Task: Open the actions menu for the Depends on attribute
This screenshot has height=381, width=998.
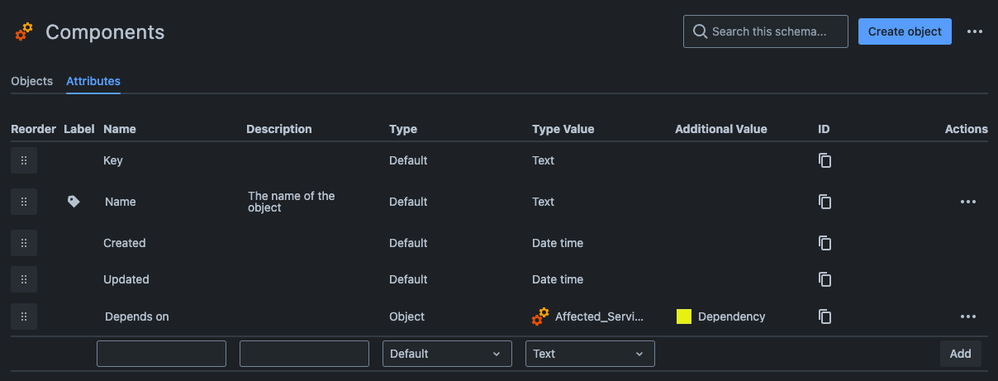Action: (968, 316)
